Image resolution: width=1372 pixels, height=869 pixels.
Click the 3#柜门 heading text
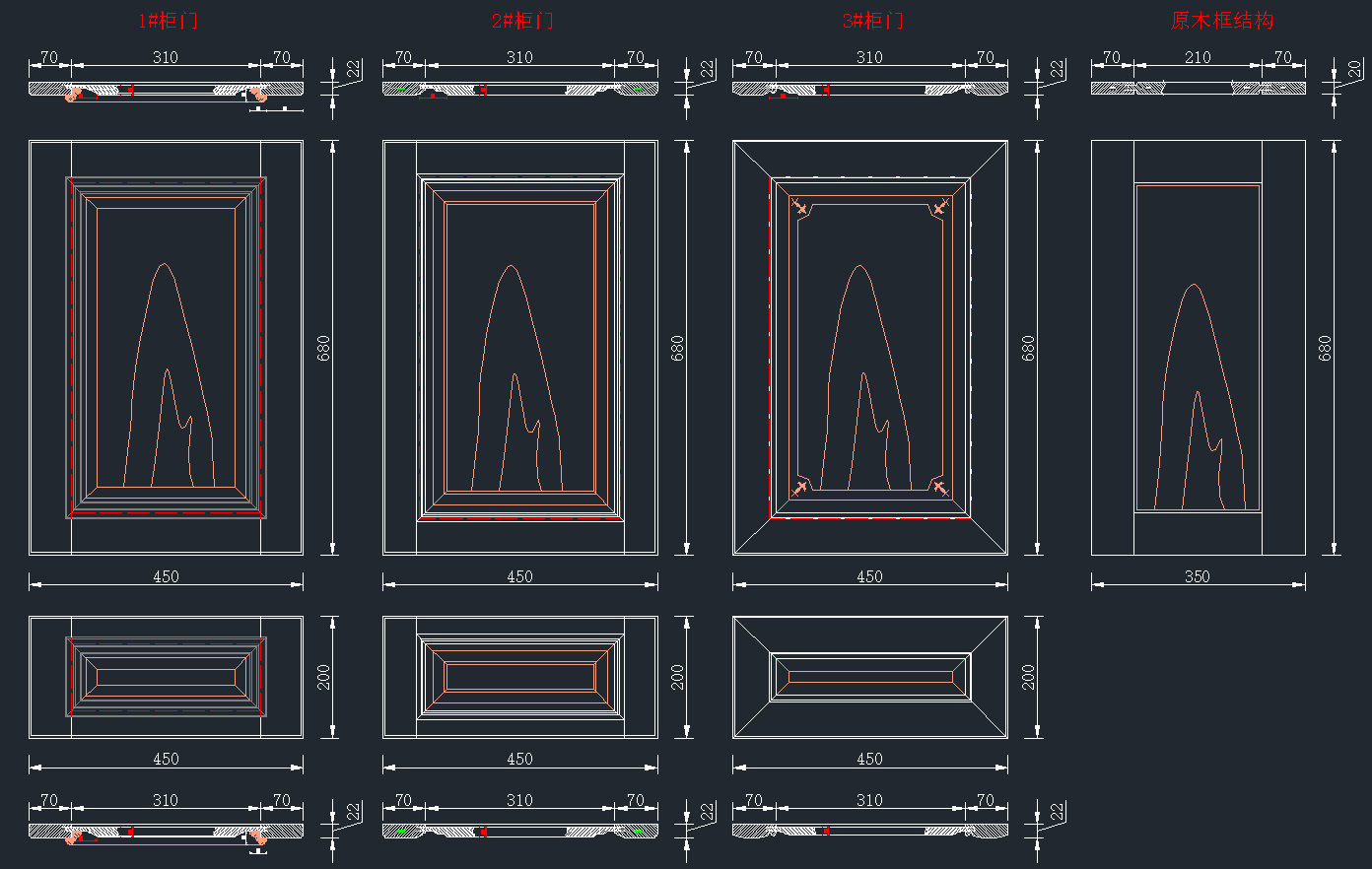pos(872,21)
